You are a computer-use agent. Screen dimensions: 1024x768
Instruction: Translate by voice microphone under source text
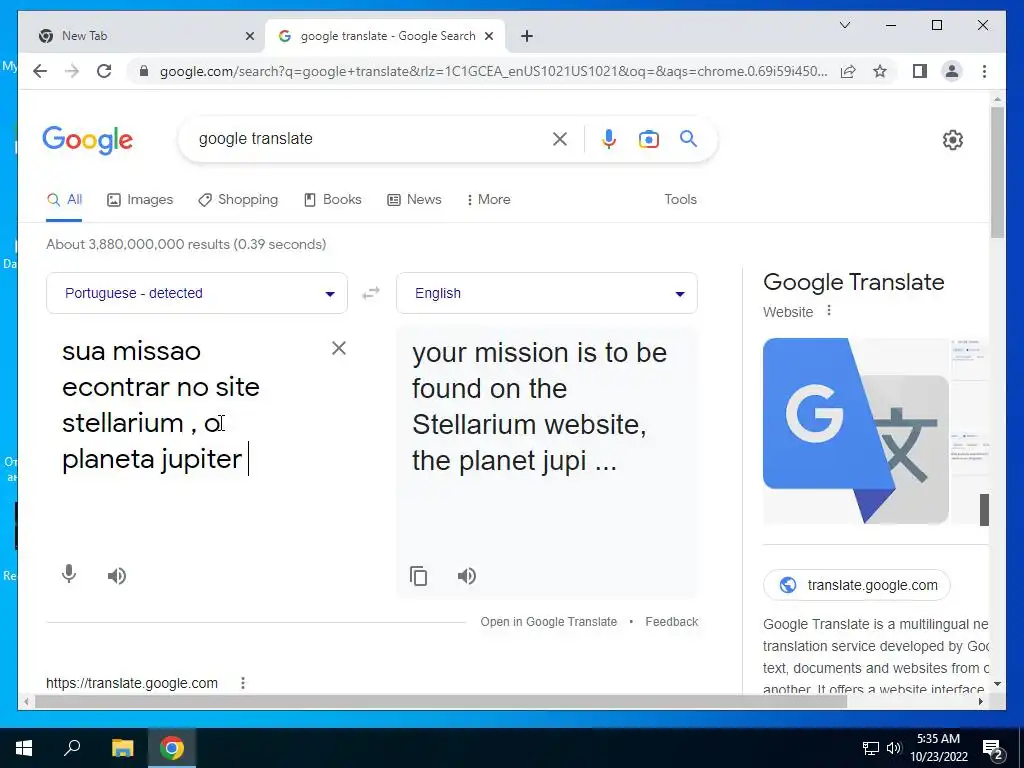tap(69, 574)
